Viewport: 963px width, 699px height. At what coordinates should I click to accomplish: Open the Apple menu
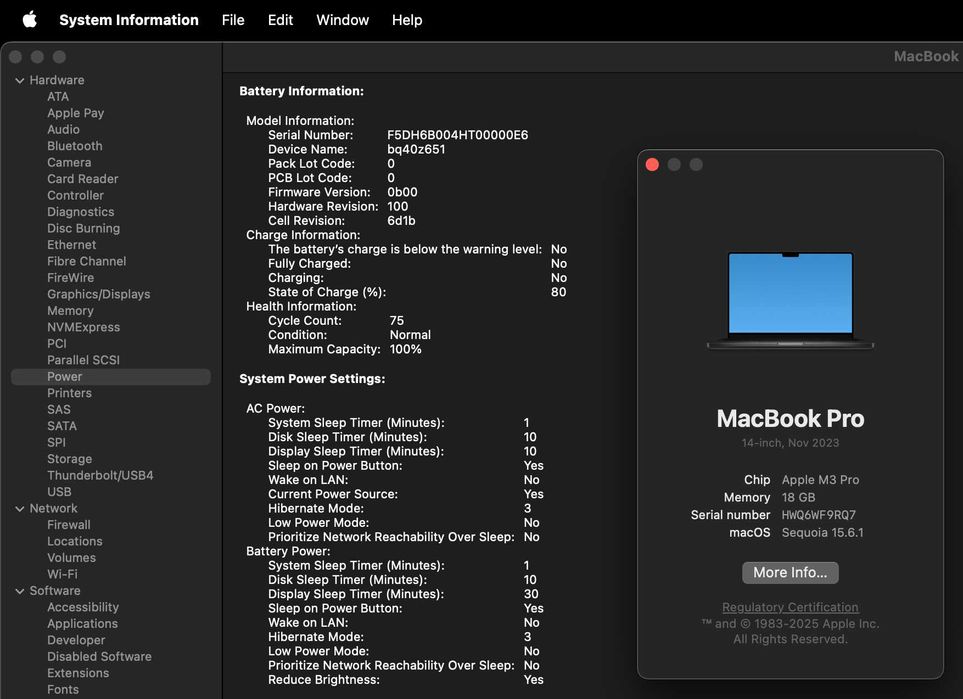coord(29,20)
